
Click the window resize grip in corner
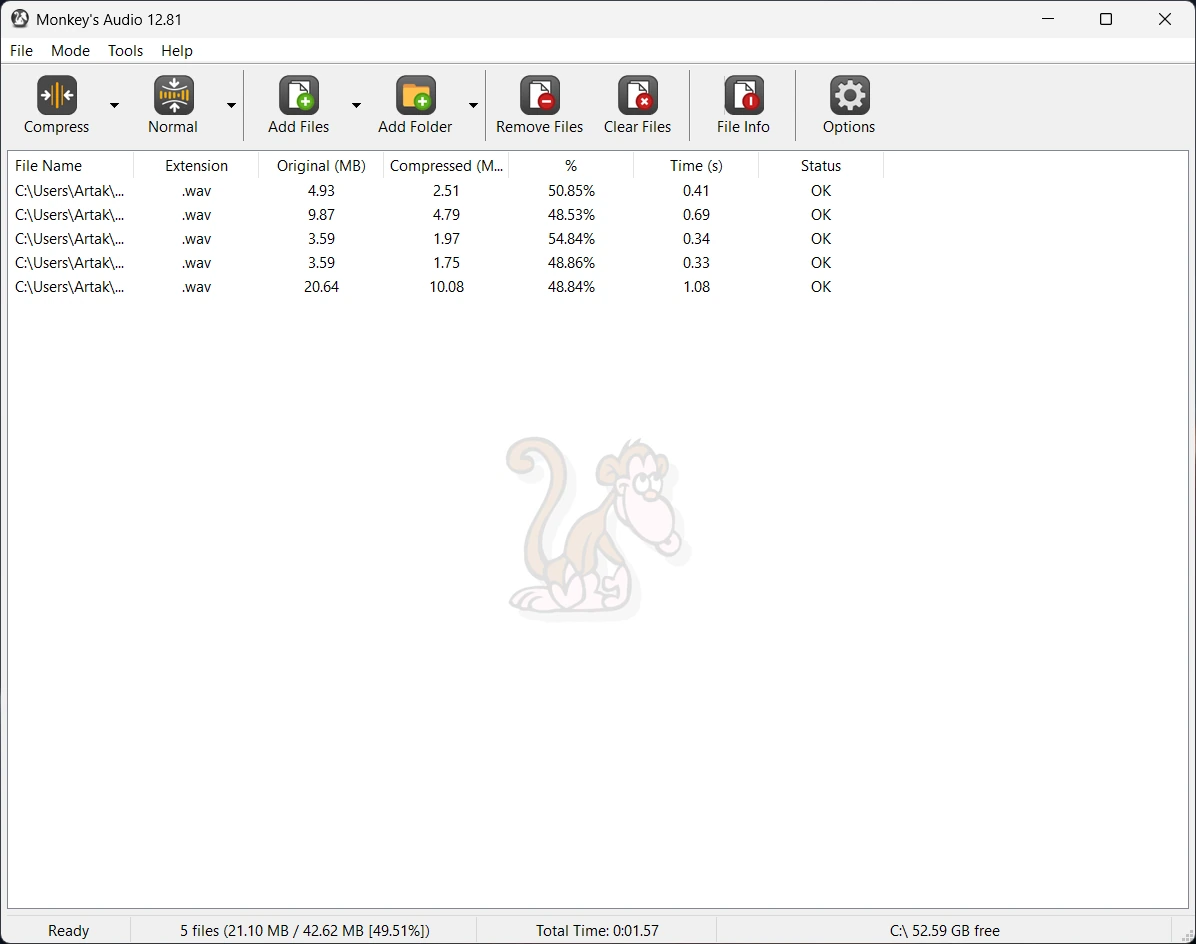(1187, 936)
